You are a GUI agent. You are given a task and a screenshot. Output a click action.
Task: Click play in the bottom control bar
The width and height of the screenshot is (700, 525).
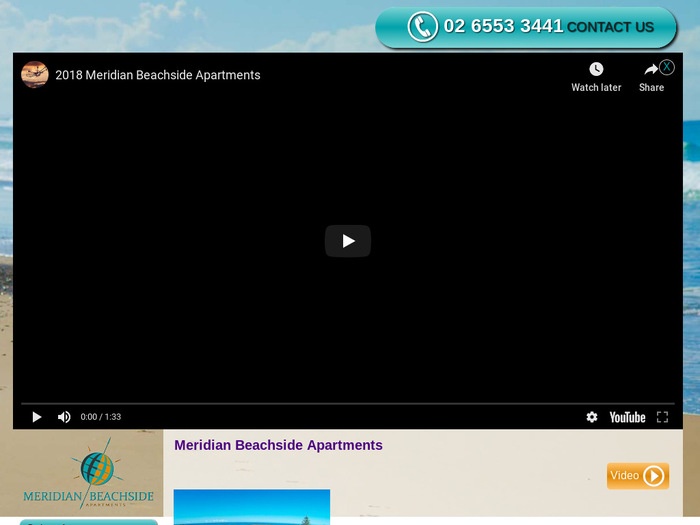(37, 417)
